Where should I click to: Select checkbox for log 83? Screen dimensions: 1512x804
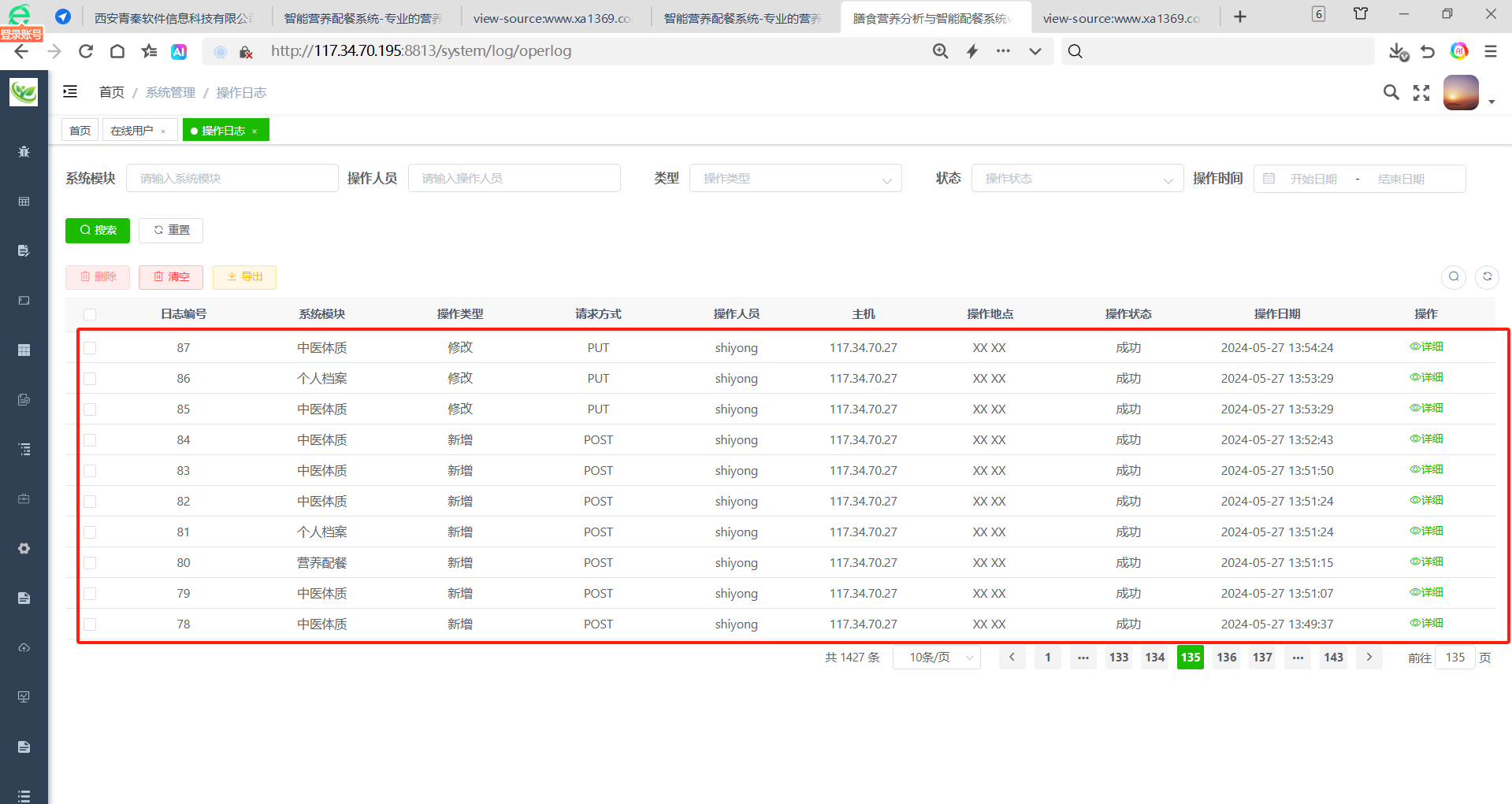pos(90,471)
